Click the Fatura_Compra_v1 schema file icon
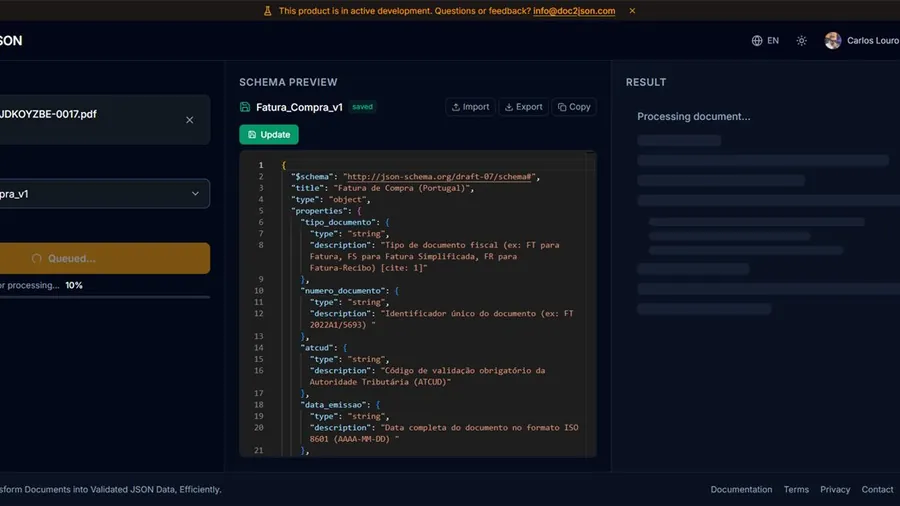900x506 pixels. pyautogui.click(x=245, y=107)
